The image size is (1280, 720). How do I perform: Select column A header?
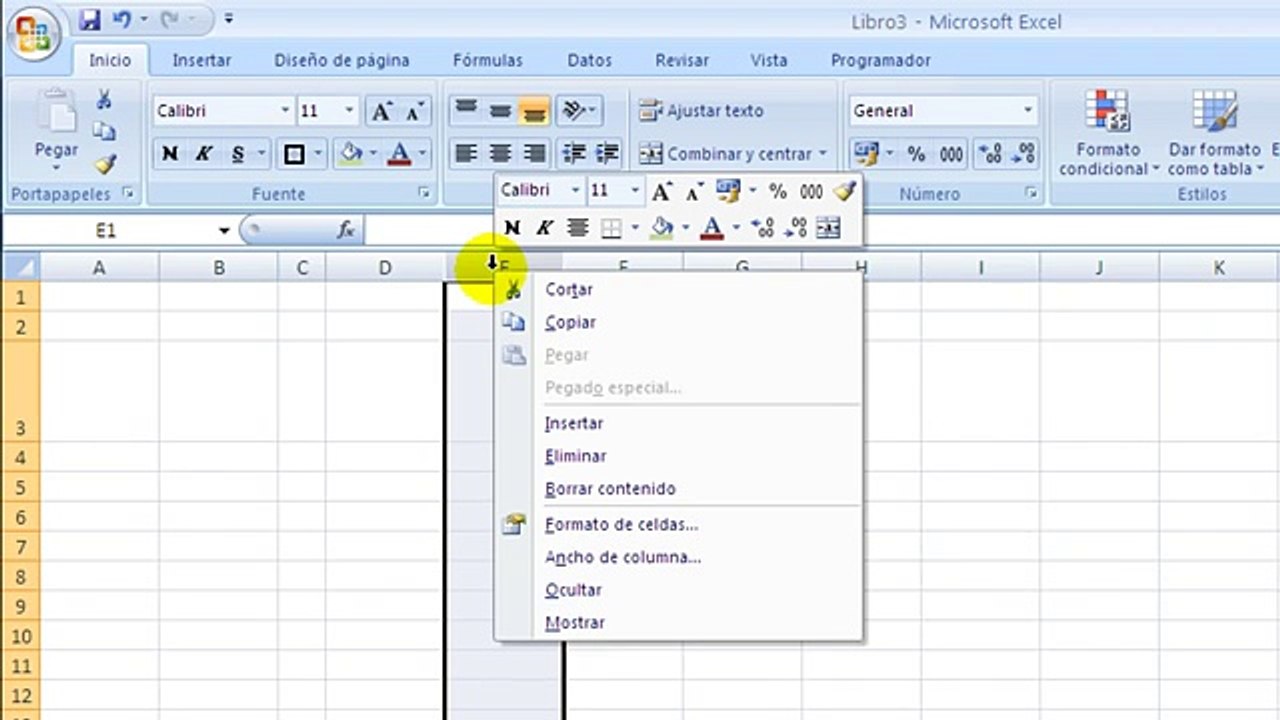(x=99, y=267)
